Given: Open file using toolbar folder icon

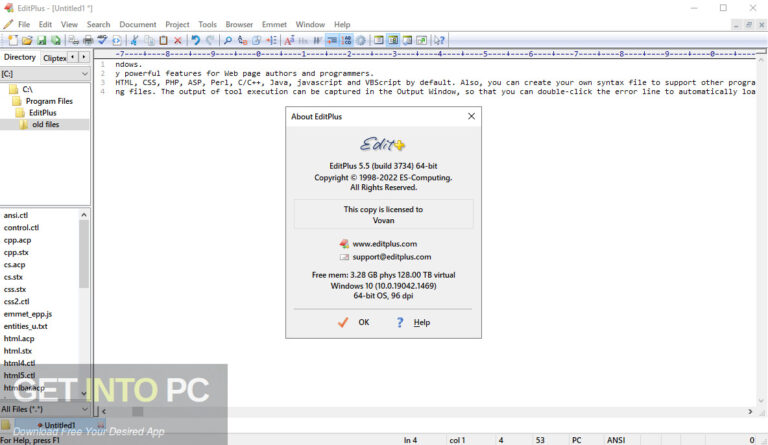Looking at the screenshot, I should pyautogui.click(x=27, y=40).
